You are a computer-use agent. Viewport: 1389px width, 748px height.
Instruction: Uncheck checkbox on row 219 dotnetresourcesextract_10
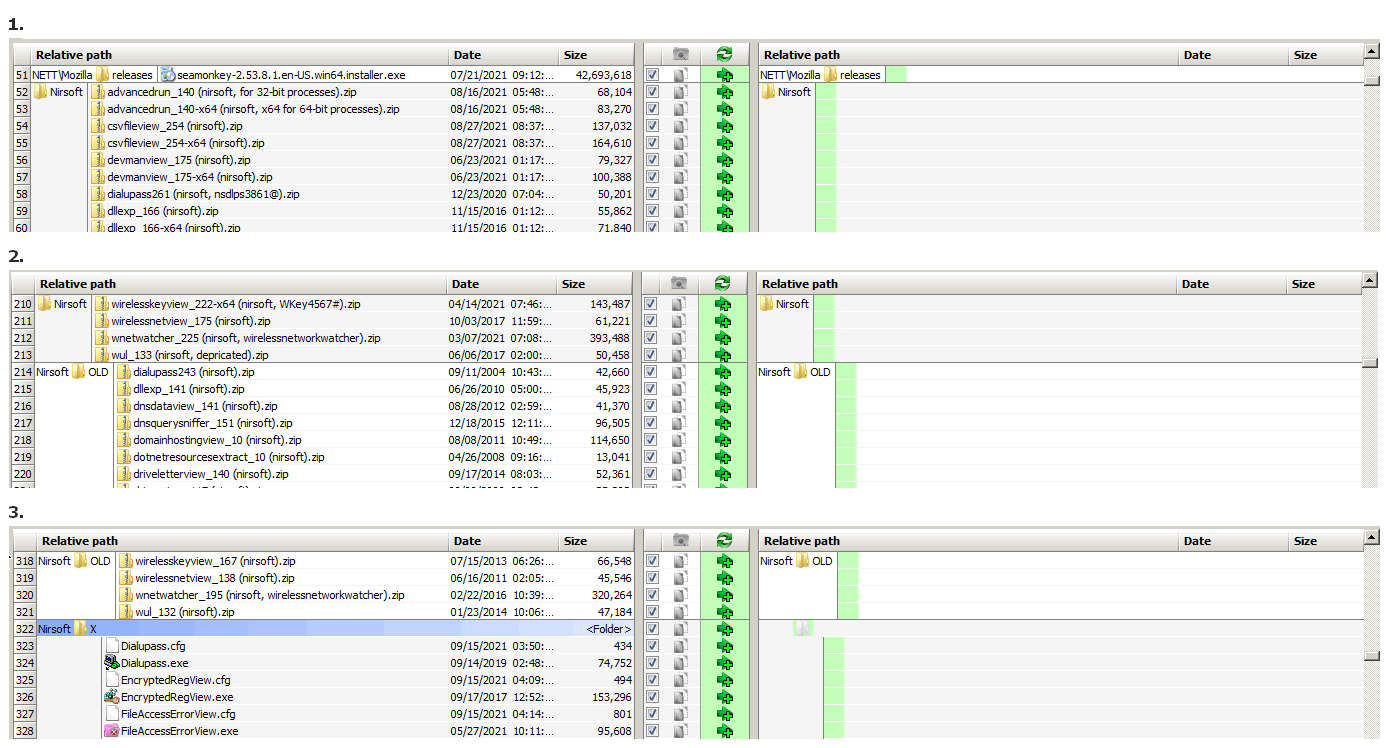(652, 457)
